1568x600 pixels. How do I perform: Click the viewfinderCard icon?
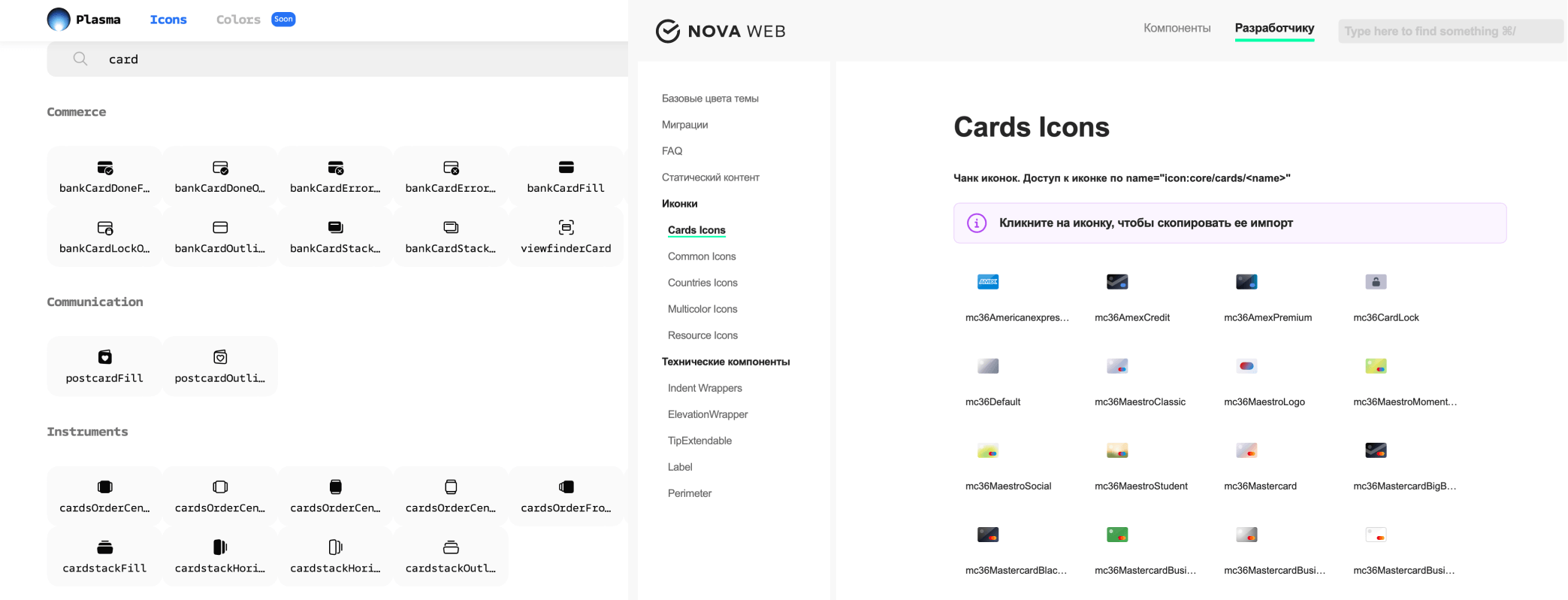point(566,236)
